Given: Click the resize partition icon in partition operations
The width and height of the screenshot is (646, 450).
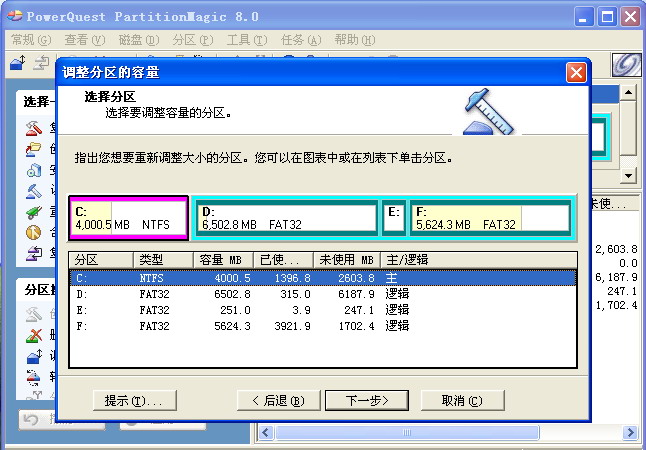Looking at the screenshot, I should 33,356.
